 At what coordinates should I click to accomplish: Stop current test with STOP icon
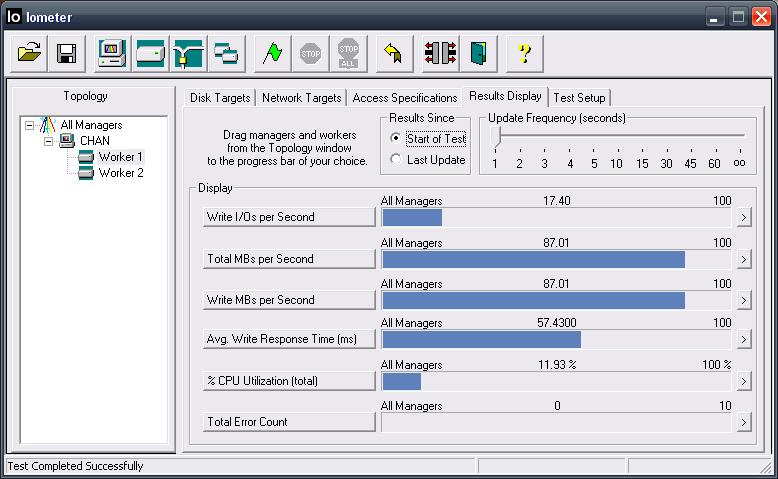pos(311,54)
